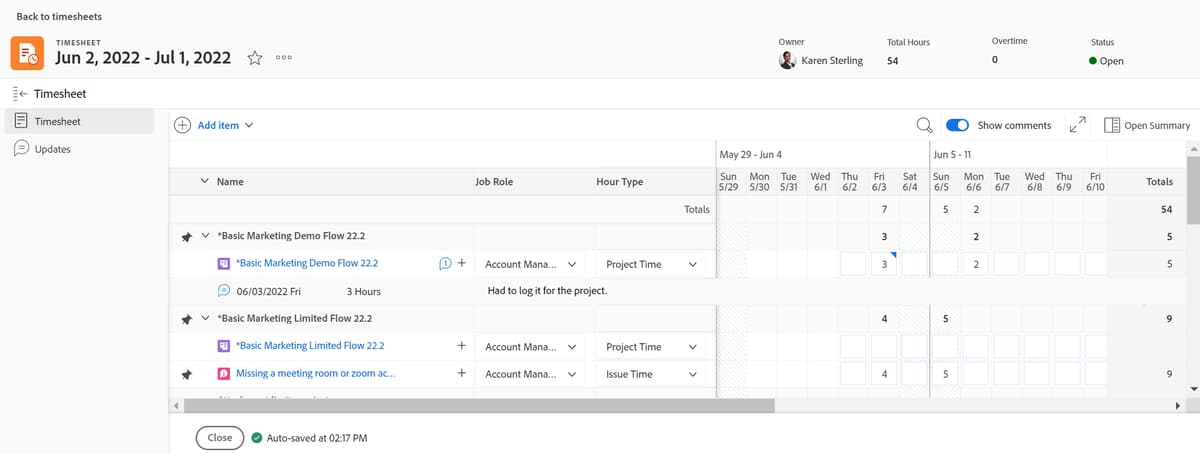This screenshot has height=454, width=1200.
Task: Click the favorite star next to timesheet title
Action: pos(255,59)
